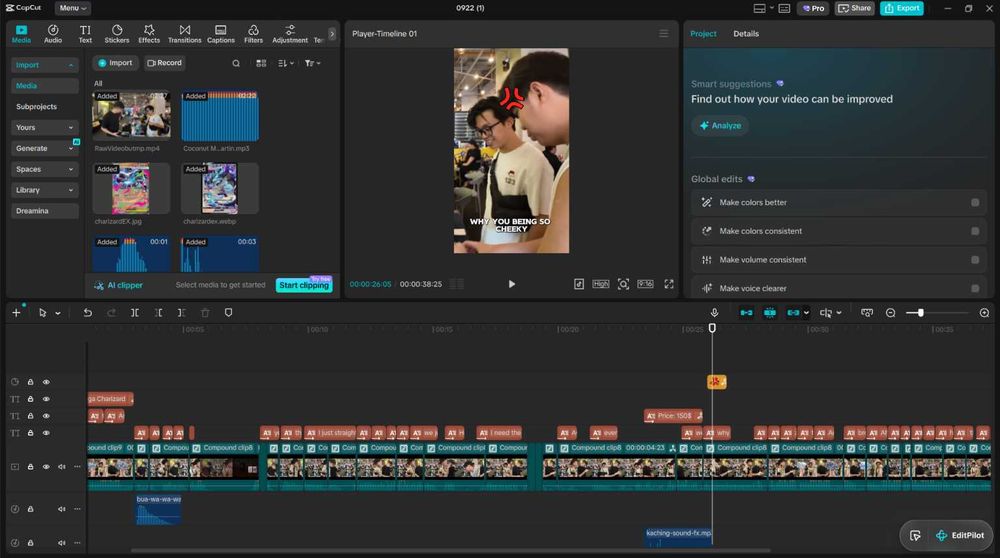The image size is (1000, 558).
Task: Open the Stickers panel
Action: 117,34
